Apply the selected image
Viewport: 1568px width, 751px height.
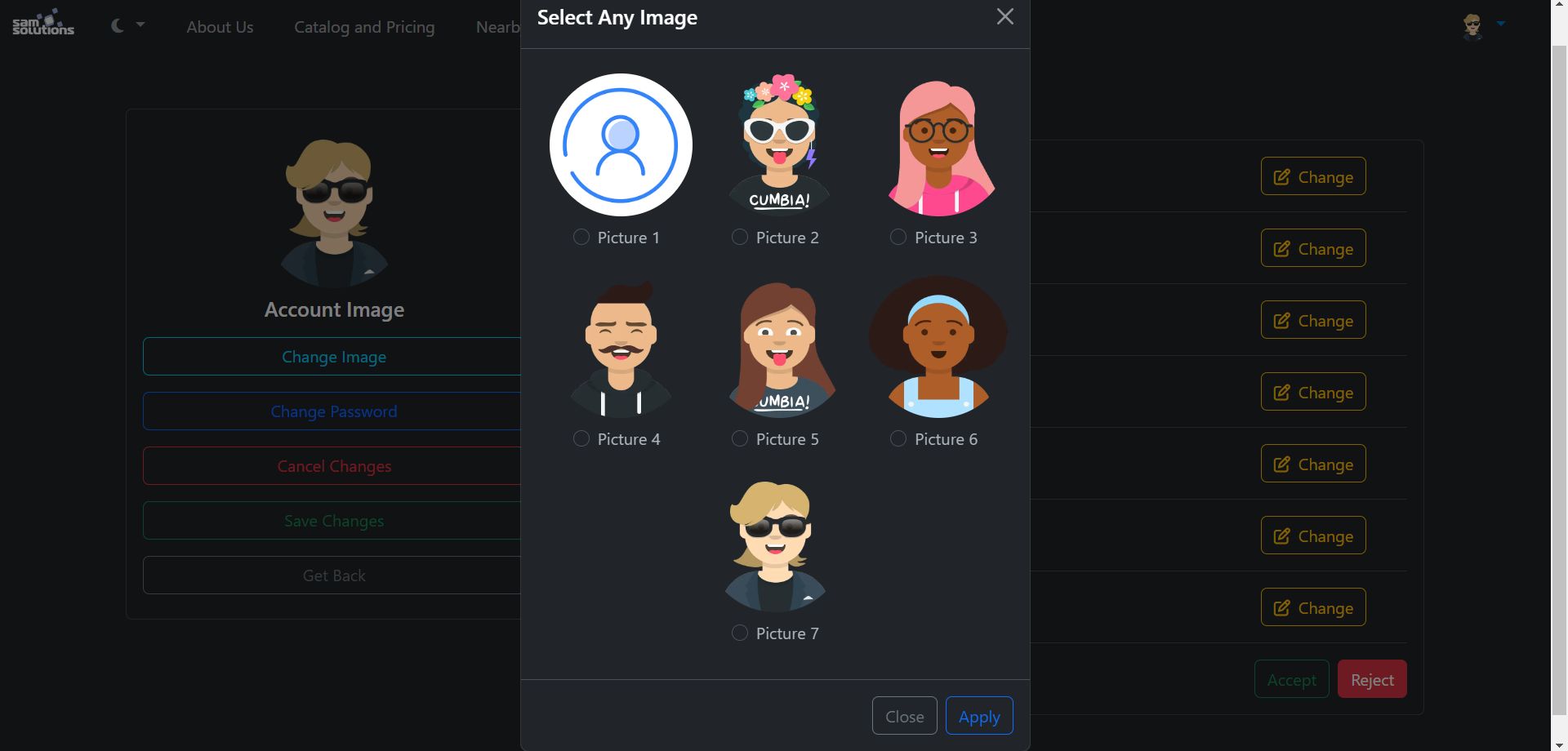(979, 716)
